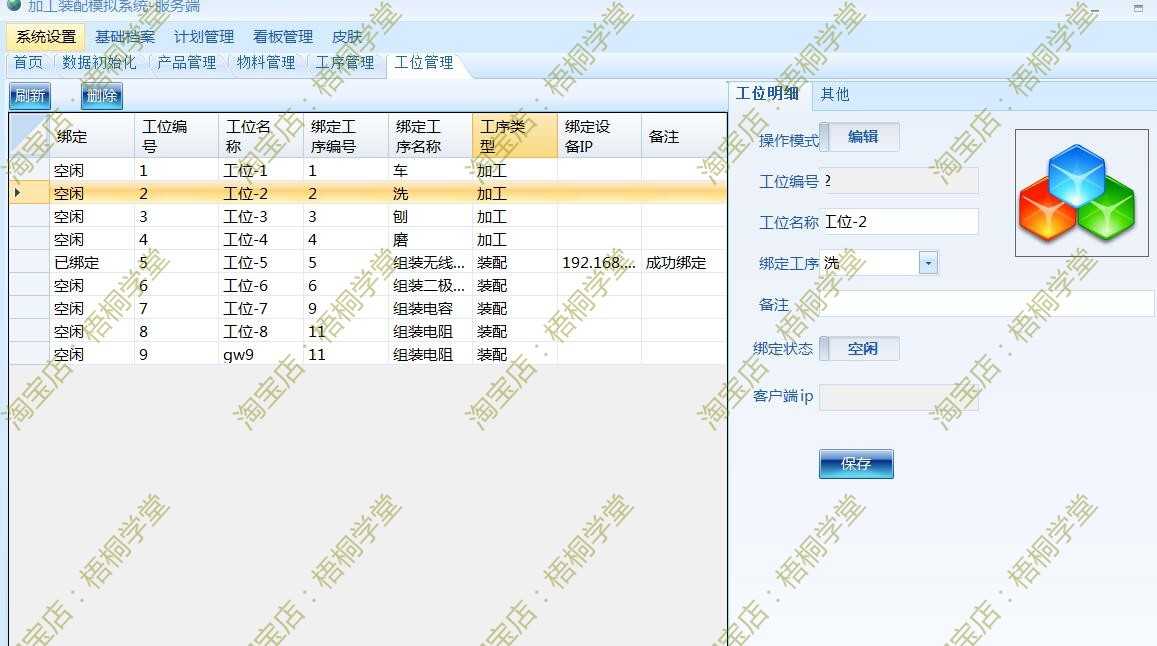The width and height of the screenshot is (1157, 646).
Task: Toggle the 操作模式 编辑 switch
Action: click(860, 137)
